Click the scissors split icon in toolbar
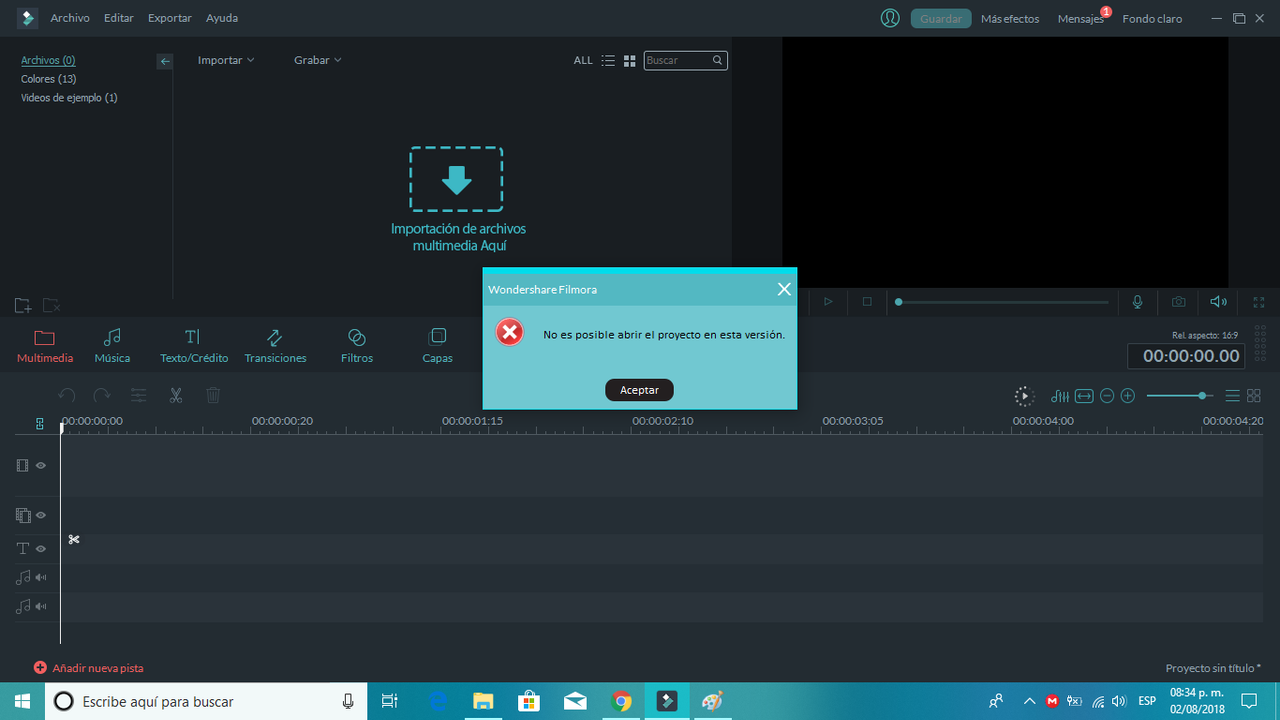1280x720 pixels. pos(176,396)
